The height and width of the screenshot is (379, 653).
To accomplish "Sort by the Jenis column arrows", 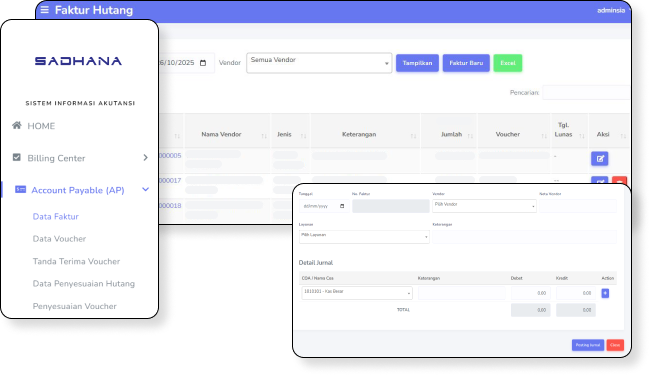I will (x=304, y=136).
